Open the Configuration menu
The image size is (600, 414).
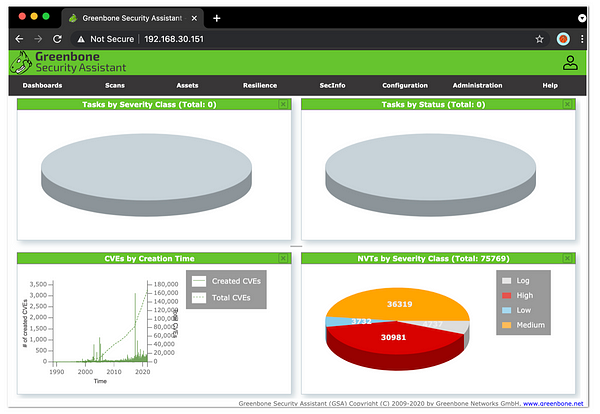(x=405, y=85)
